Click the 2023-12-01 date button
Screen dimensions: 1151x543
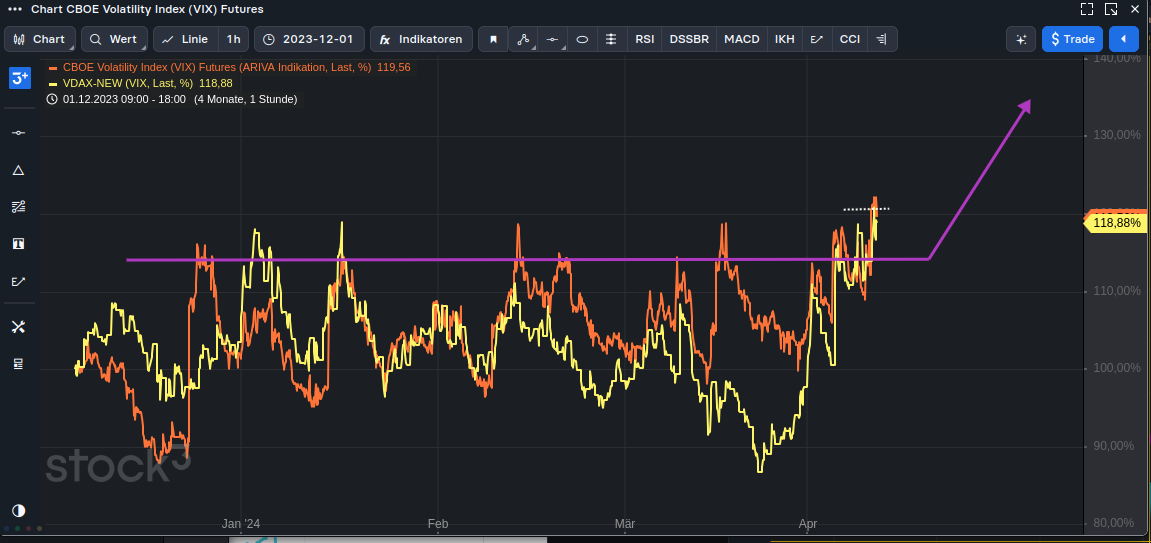click(308, 39)
